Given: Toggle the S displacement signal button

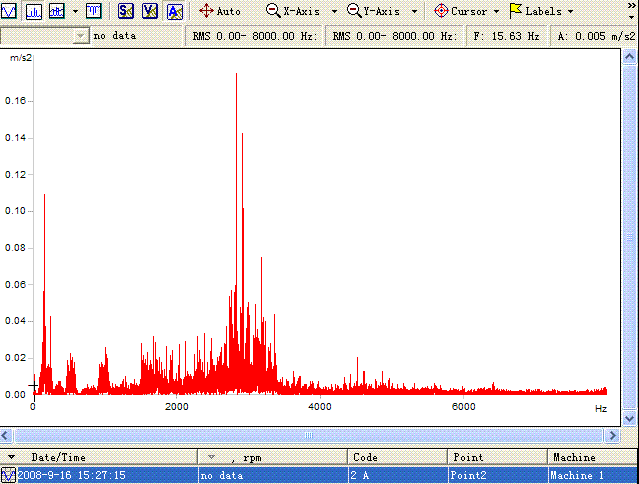Looking at the screenshot, I should (126, 11).
